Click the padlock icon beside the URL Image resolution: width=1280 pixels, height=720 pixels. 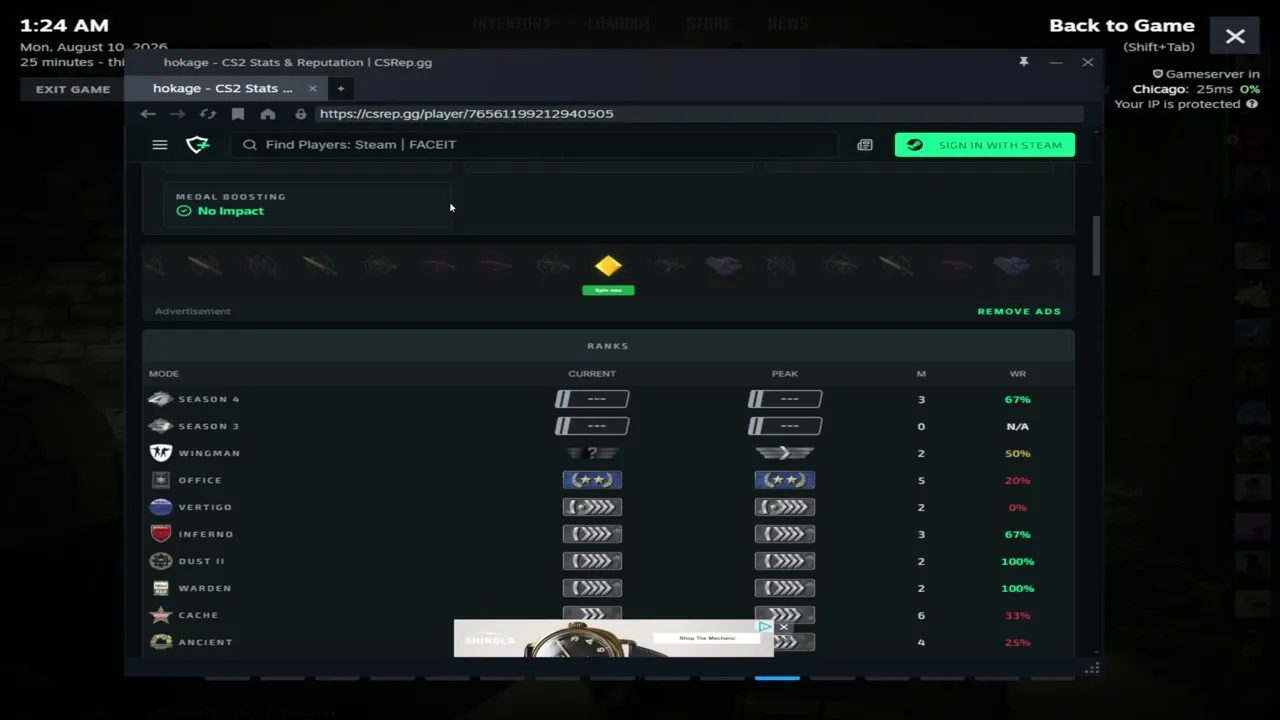click(x=300, y=114)
